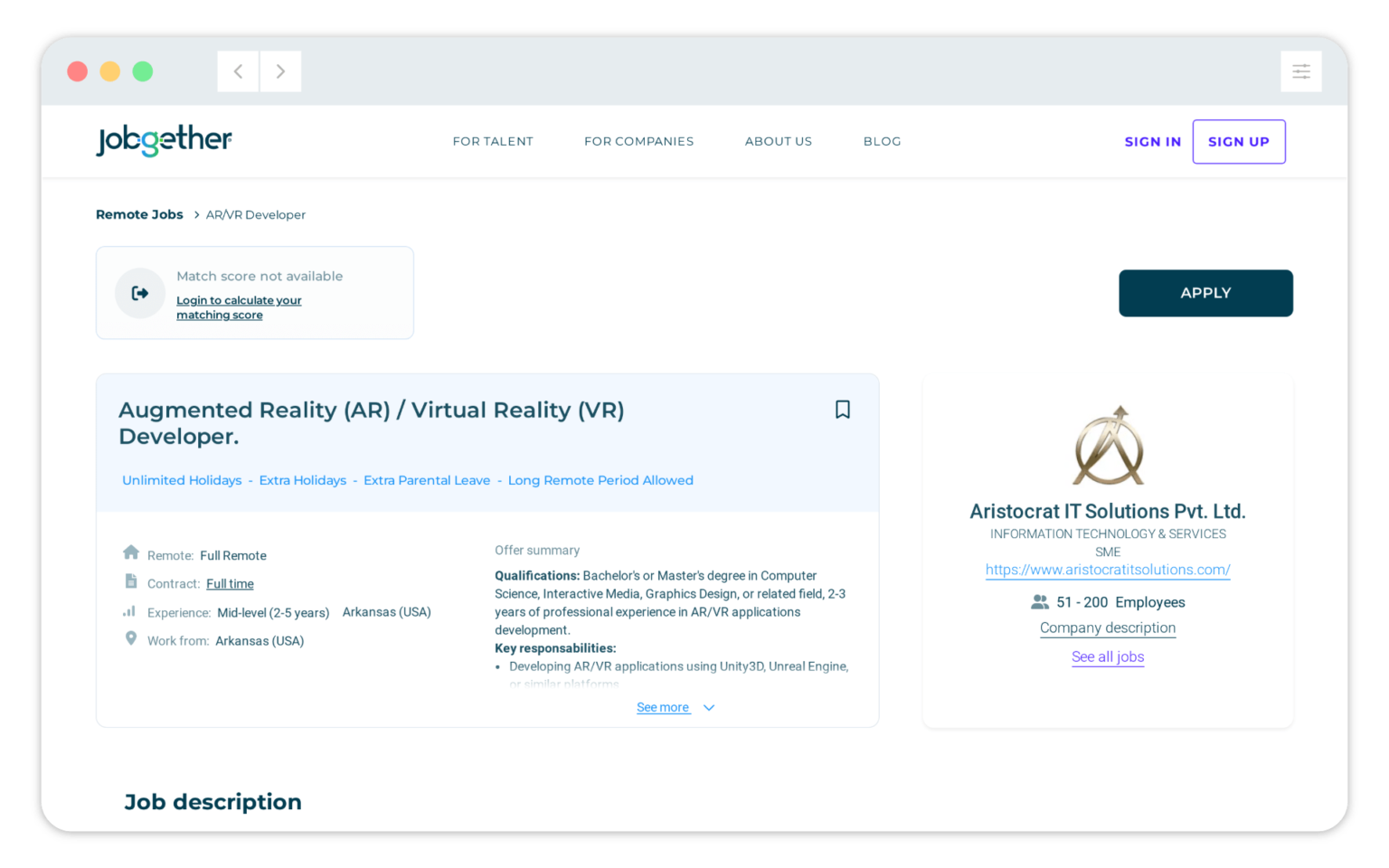The width and height of the screenshot is (1389, 868).
Task: Open the For Talent menu
Action: [493, 141]
